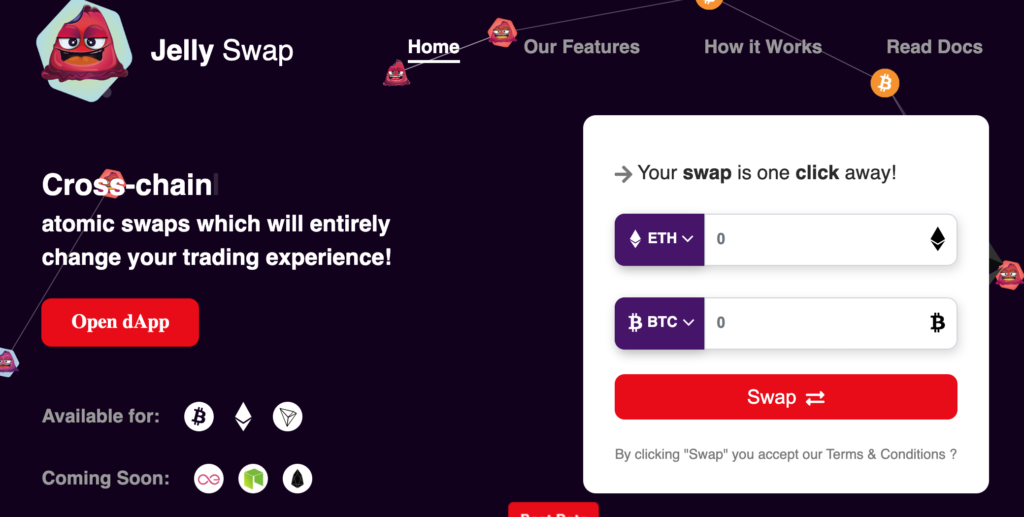Click the Ethereum symbol inside the ETH amount field

tap(937, 239)
